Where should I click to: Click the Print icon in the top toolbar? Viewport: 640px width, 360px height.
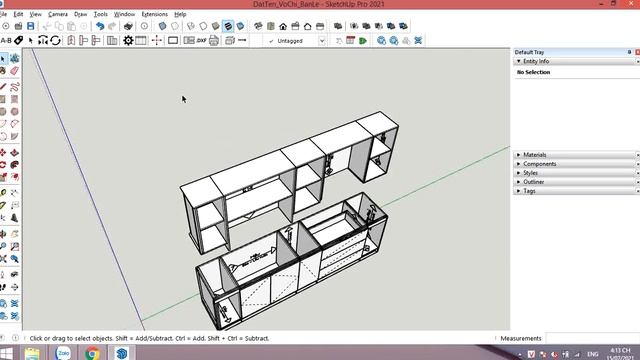coord(128,26)
